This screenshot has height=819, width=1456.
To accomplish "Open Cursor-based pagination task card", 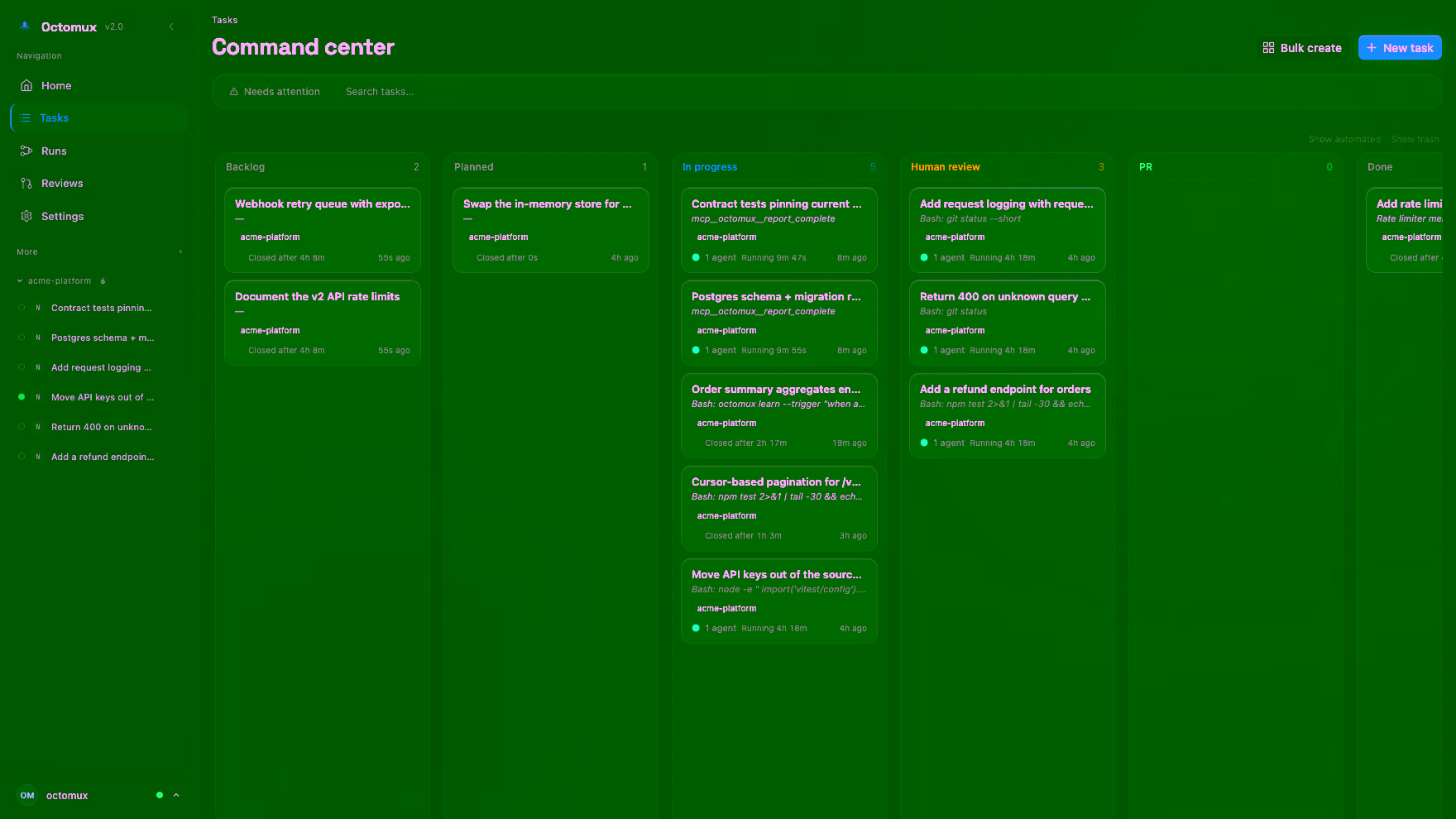I will (x=779, y=508).
